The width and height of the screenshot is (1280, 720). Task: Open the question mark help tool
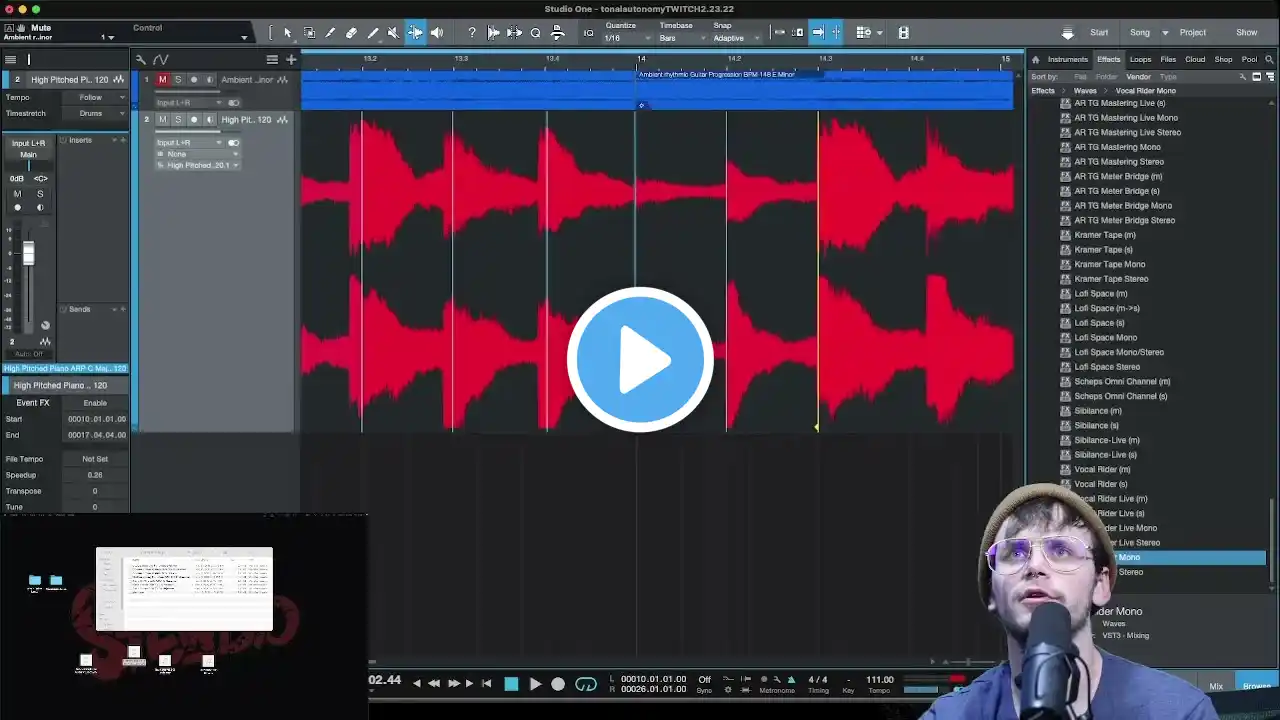472,33
